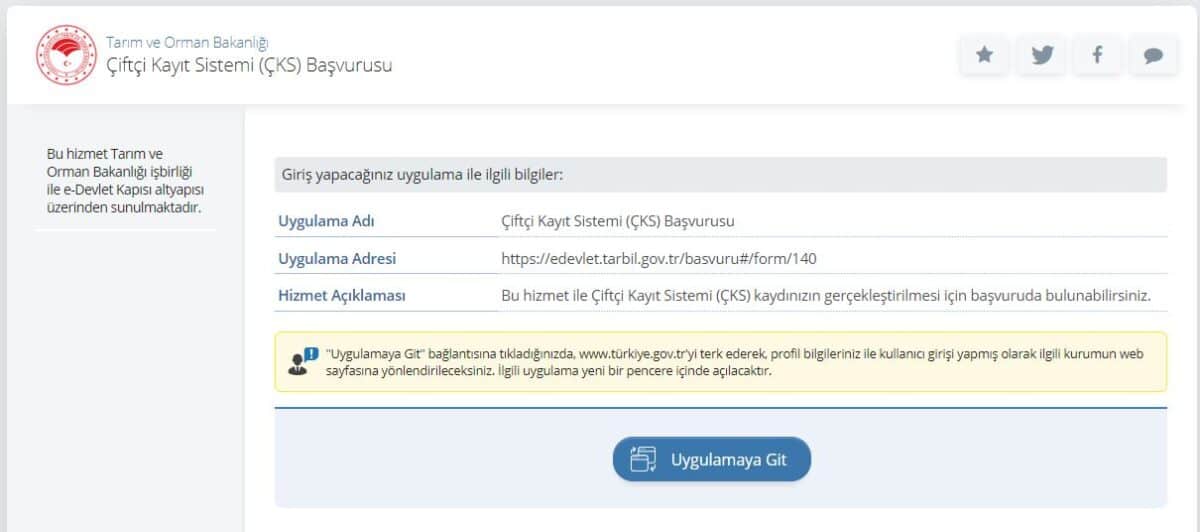Click the edevlet.tarbil.gov.tr application address
Viewport: 1200px width, 532px height.
coord(659,259)
